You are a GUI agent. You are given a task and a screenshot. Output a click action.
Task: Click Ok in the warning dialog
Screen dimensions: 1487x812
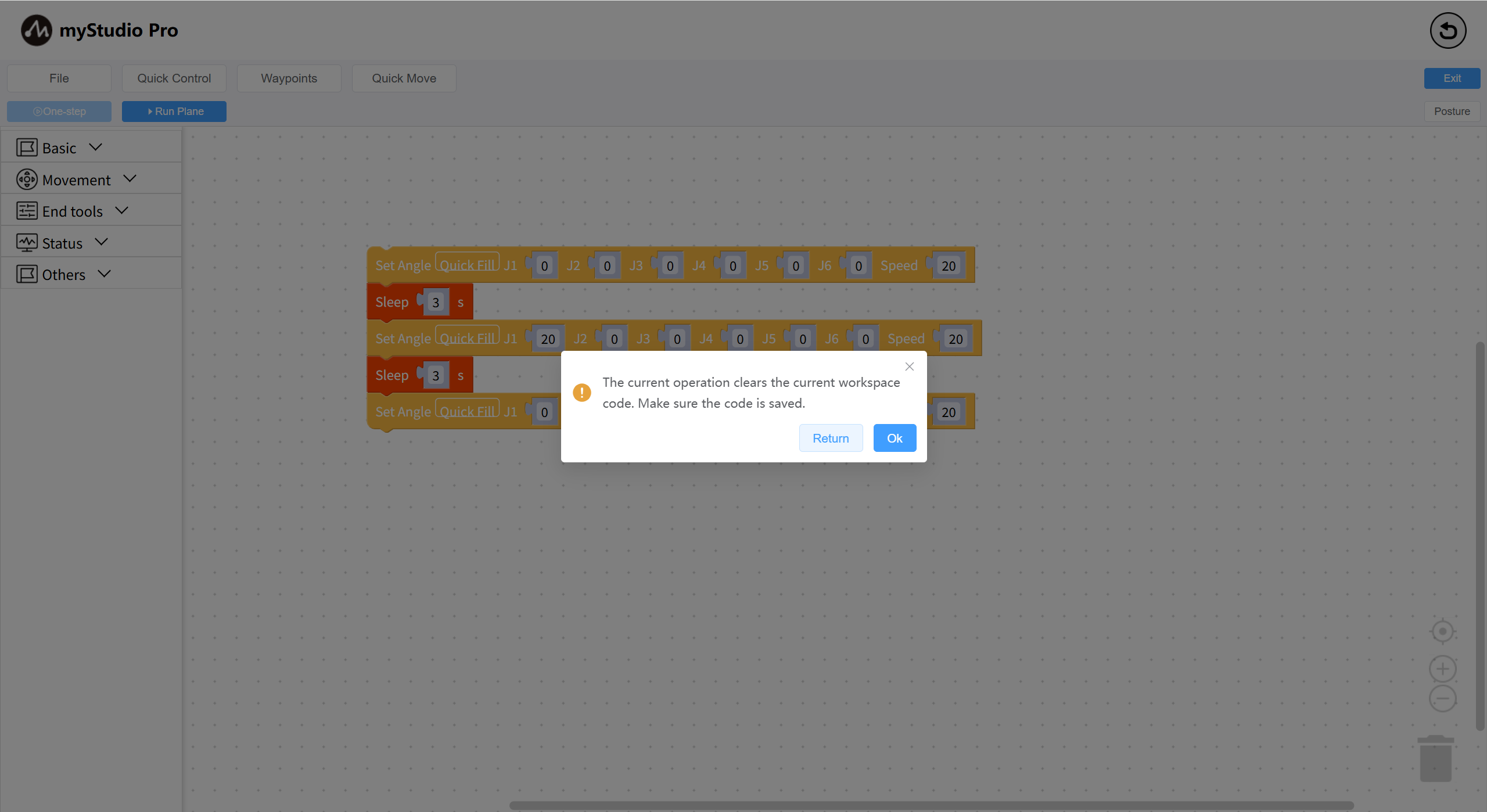[x=895, y=438]
